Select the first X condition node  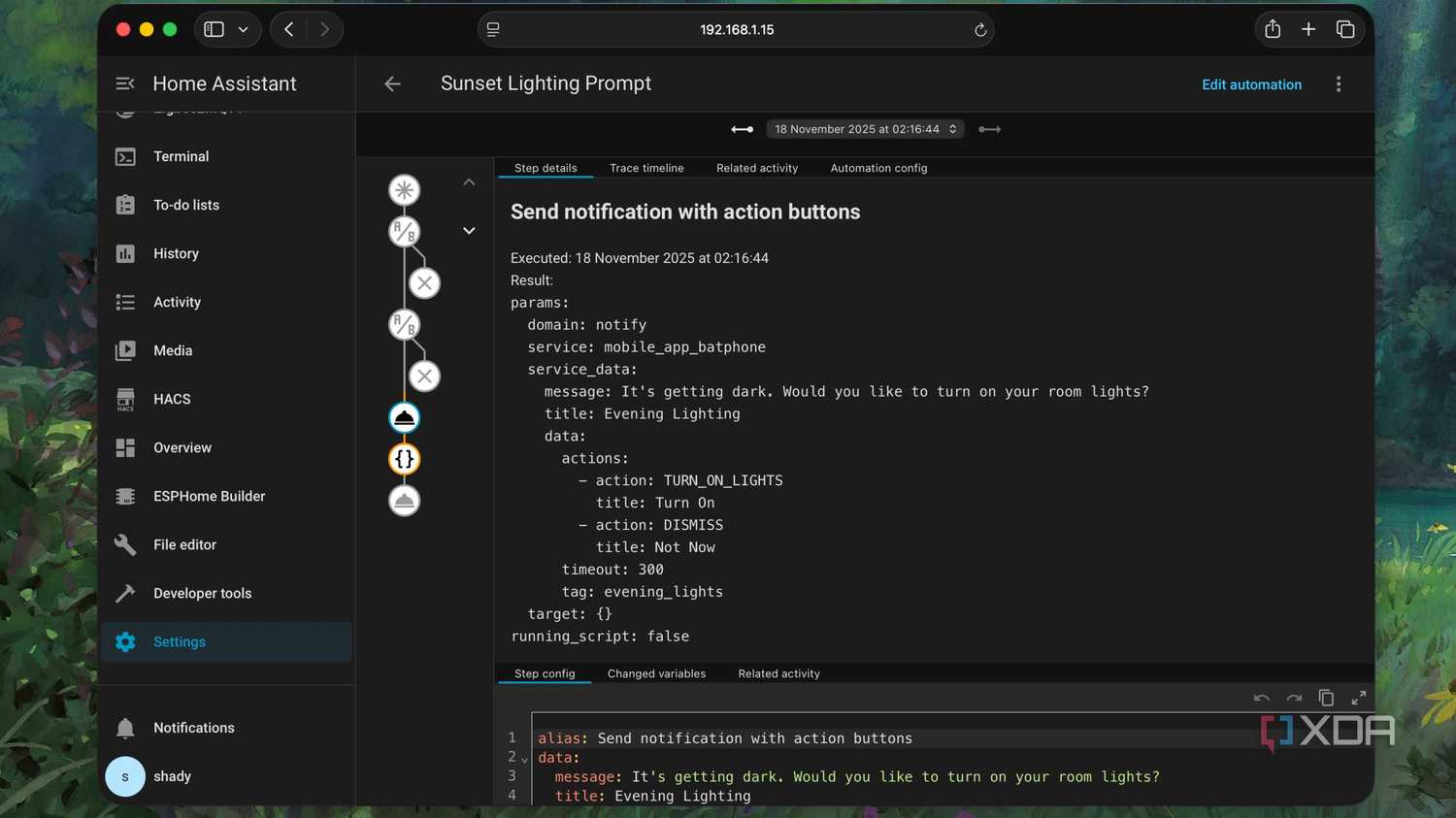pyautogui.click(x=424, y=283)
